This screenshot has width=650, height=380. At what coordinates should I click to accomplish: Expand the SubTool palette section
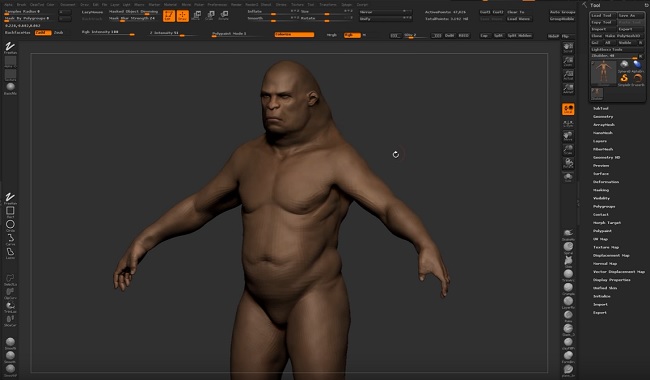point(601,109)
